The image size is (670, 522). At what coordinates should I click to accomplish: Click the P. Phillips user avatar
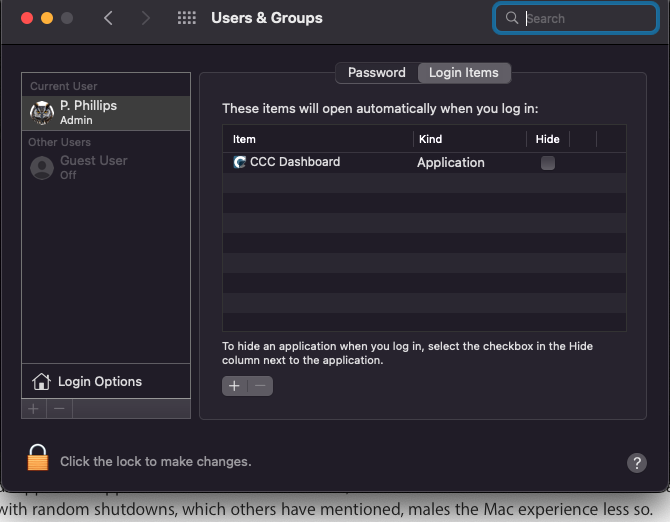point(42,112)
